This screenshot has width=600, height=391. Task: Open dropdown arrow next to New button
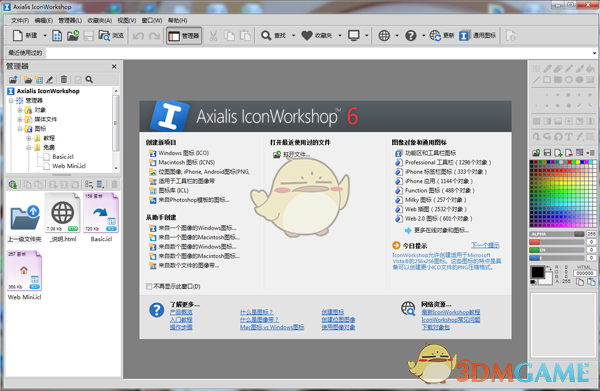point(45,36)
